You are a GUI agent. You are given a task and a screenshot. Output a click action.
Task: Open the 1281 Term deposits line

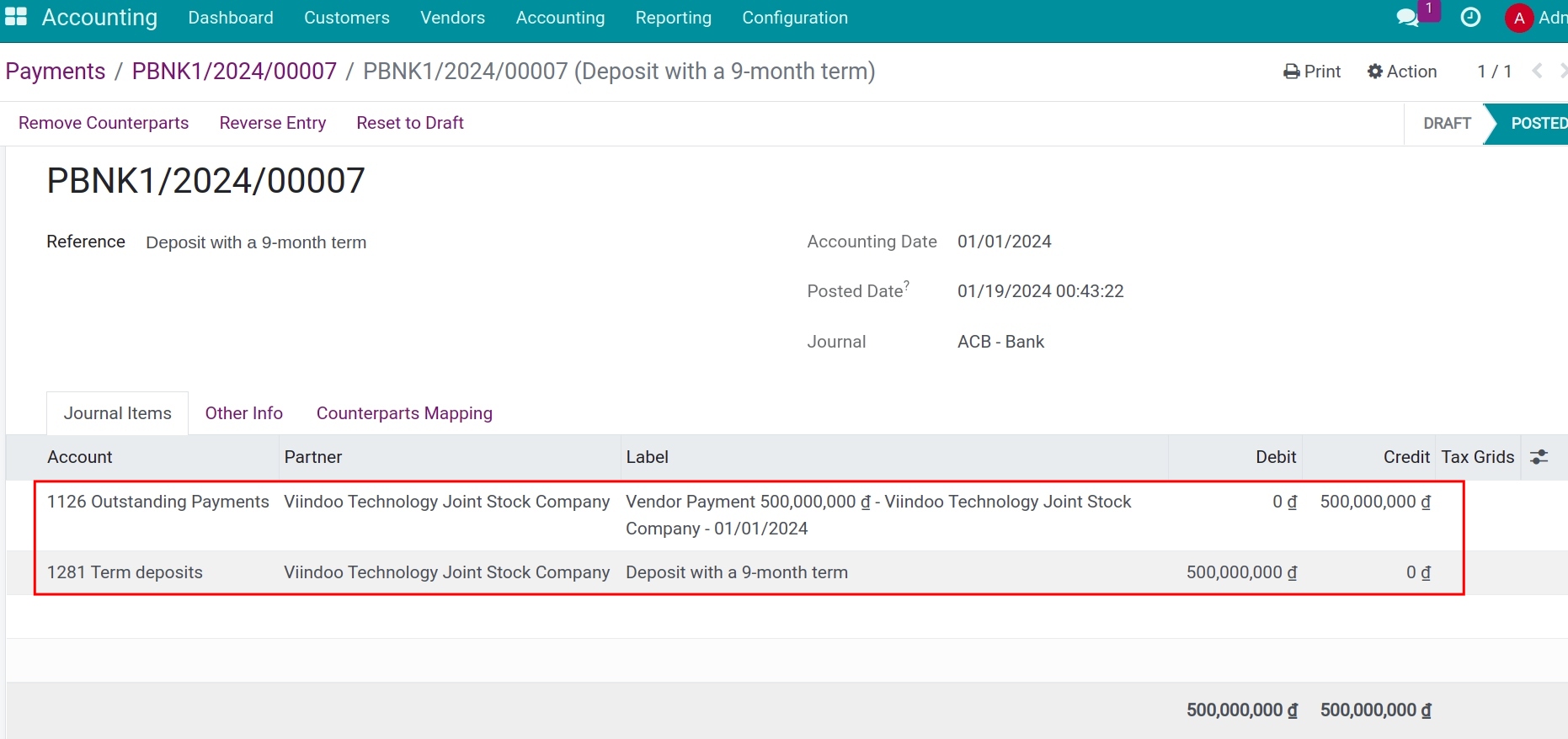[125, 572]
